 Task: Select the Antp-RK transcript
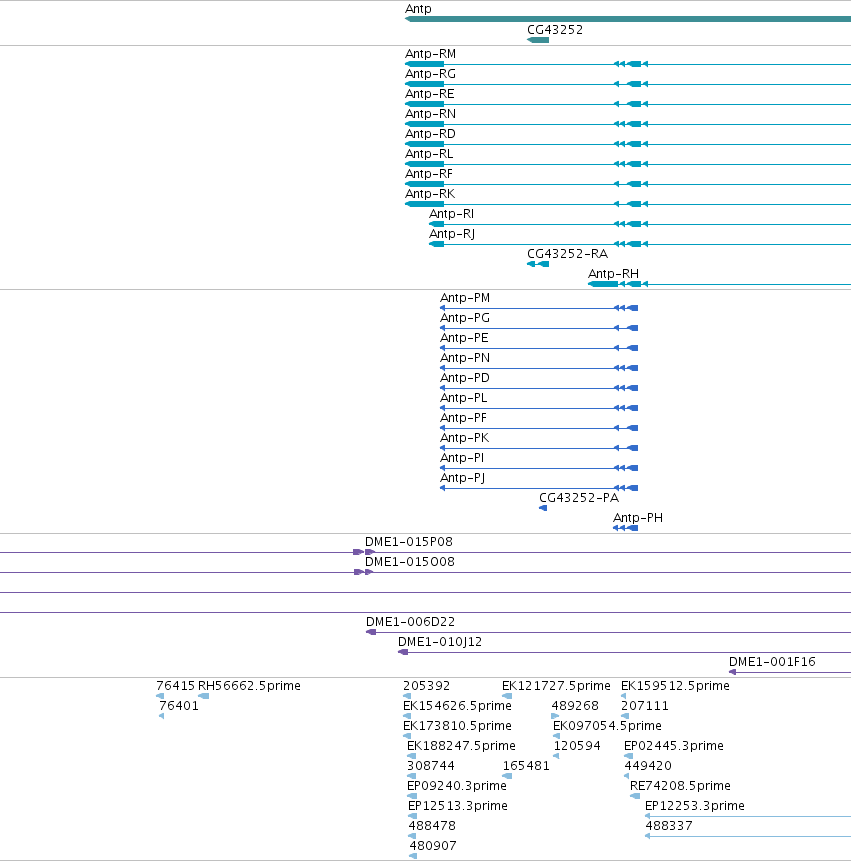(x=628, y=204)
